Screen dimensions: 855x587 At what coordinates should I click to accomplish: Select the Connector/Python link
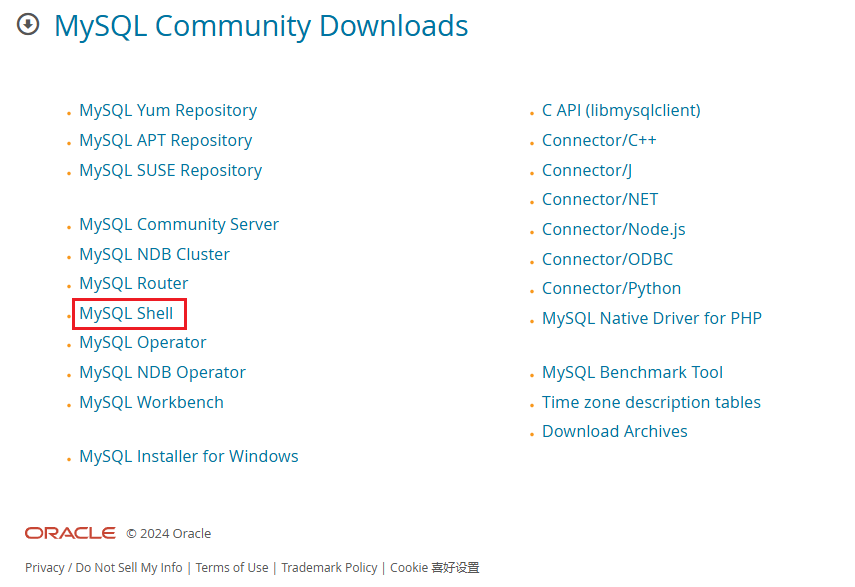(611, 288)
